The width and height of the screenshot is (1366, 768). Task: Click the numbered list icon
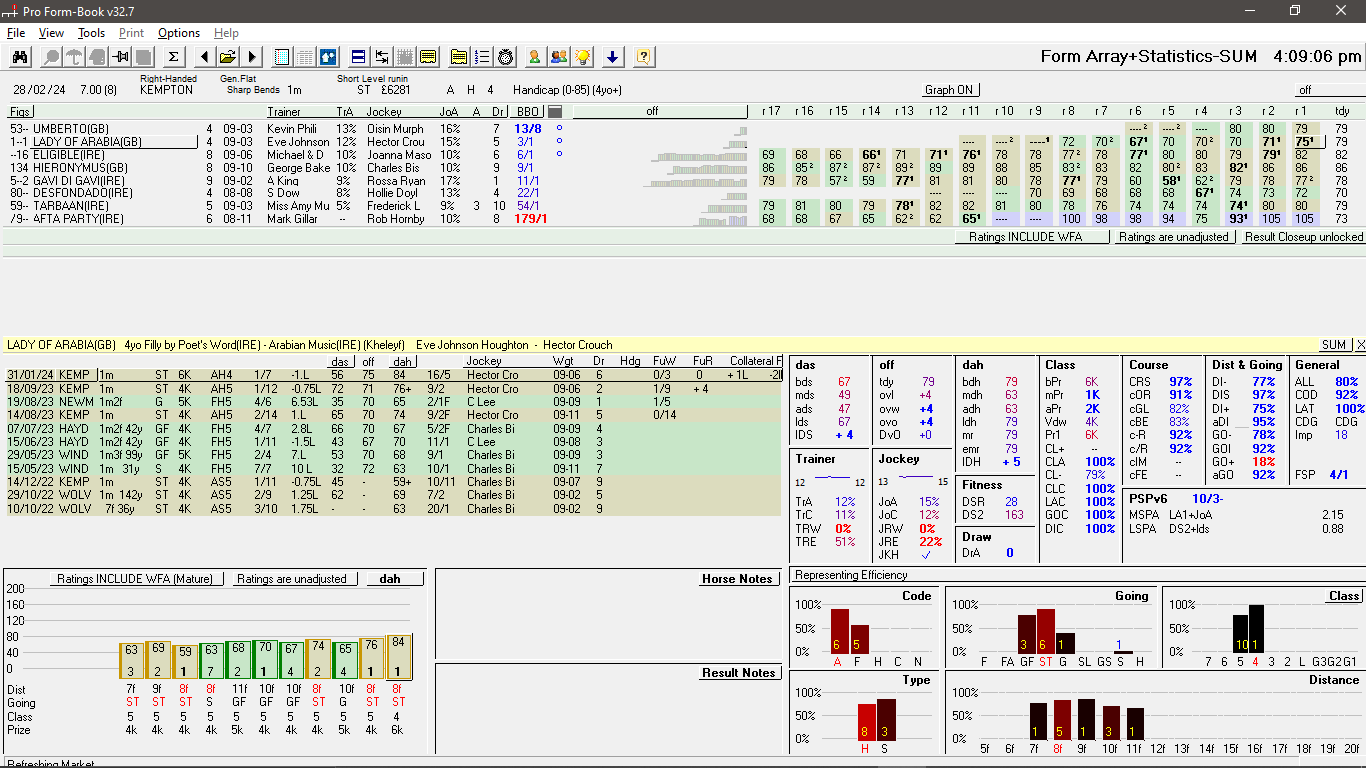[482, 57]
